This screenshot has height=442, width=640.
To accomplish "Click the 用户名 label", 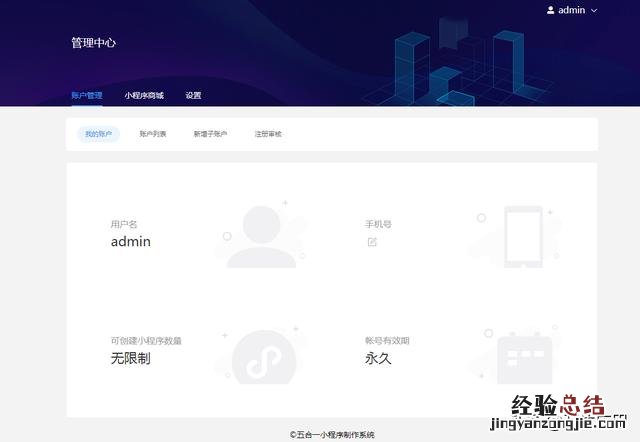I will (124, 224).
